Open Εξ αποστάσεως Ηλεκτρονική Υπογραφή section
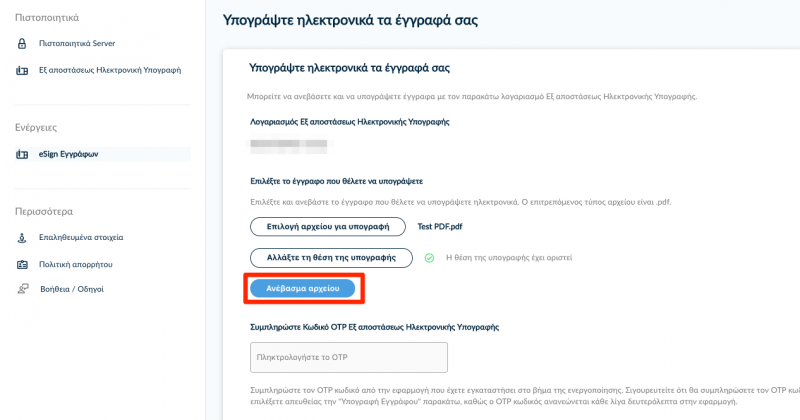This screenshot has height=420, width=800. point(110,70)
